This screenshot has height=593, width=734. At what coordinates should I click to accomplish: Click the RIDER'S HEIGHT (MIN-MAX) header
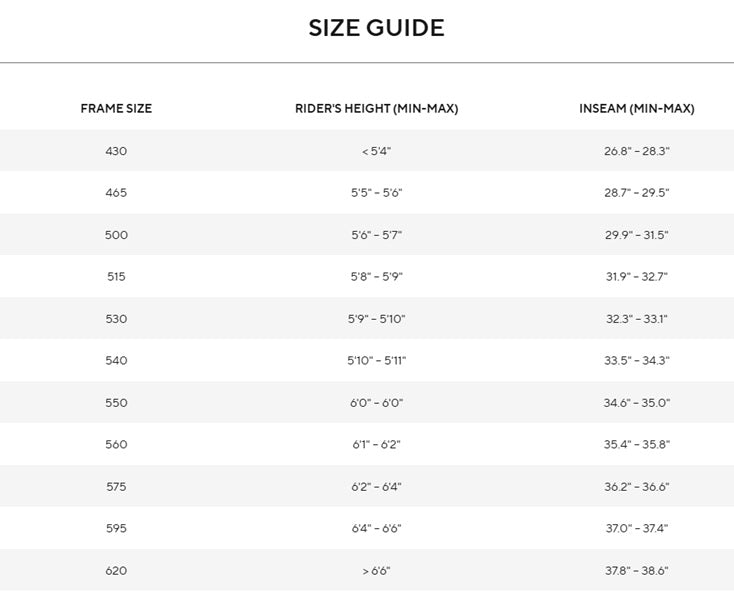point(376,109)
